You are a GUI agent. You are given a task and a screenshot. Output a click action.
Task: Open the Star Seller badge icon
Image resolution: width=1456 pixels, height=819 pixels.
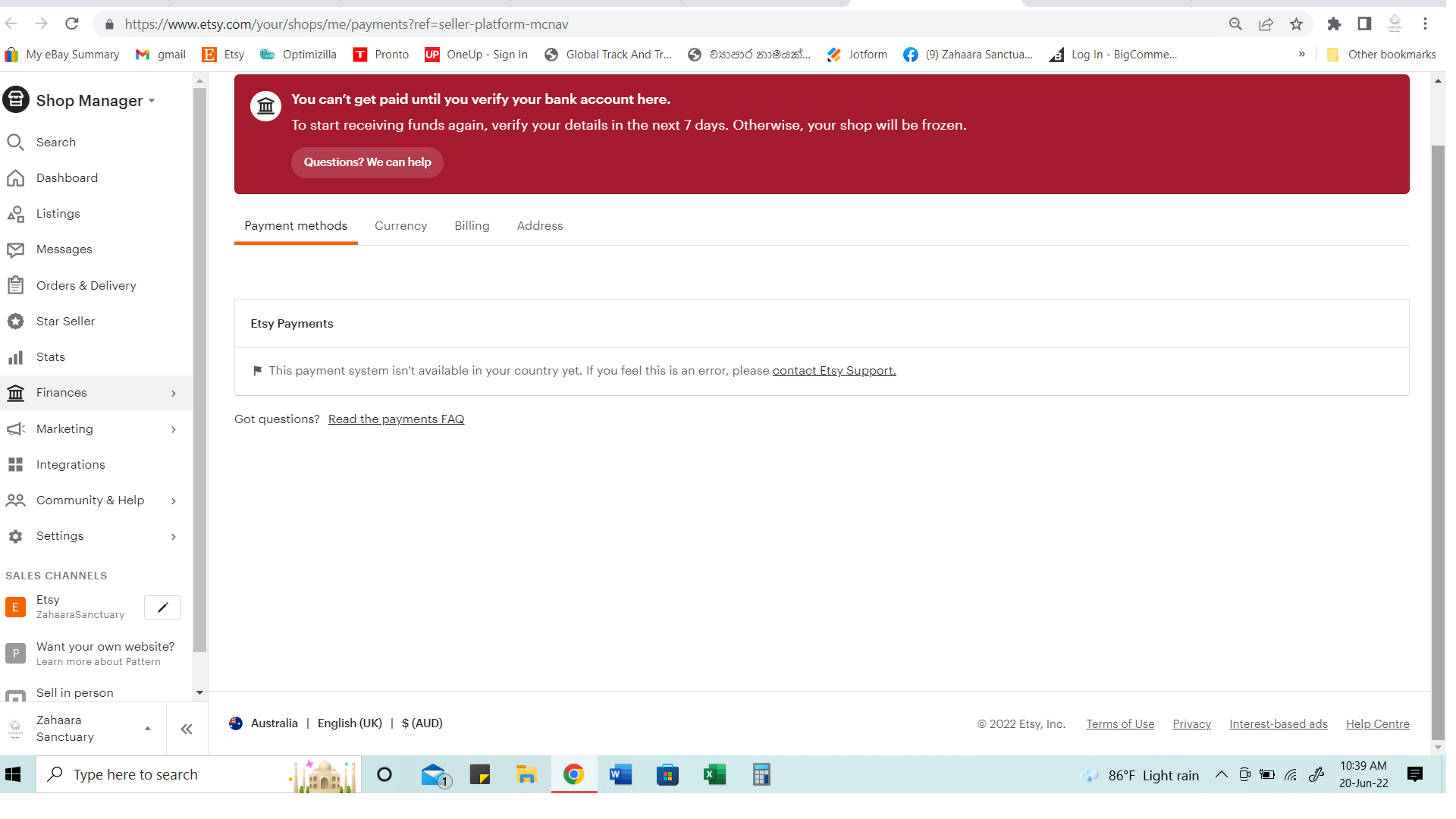[15, 321]
